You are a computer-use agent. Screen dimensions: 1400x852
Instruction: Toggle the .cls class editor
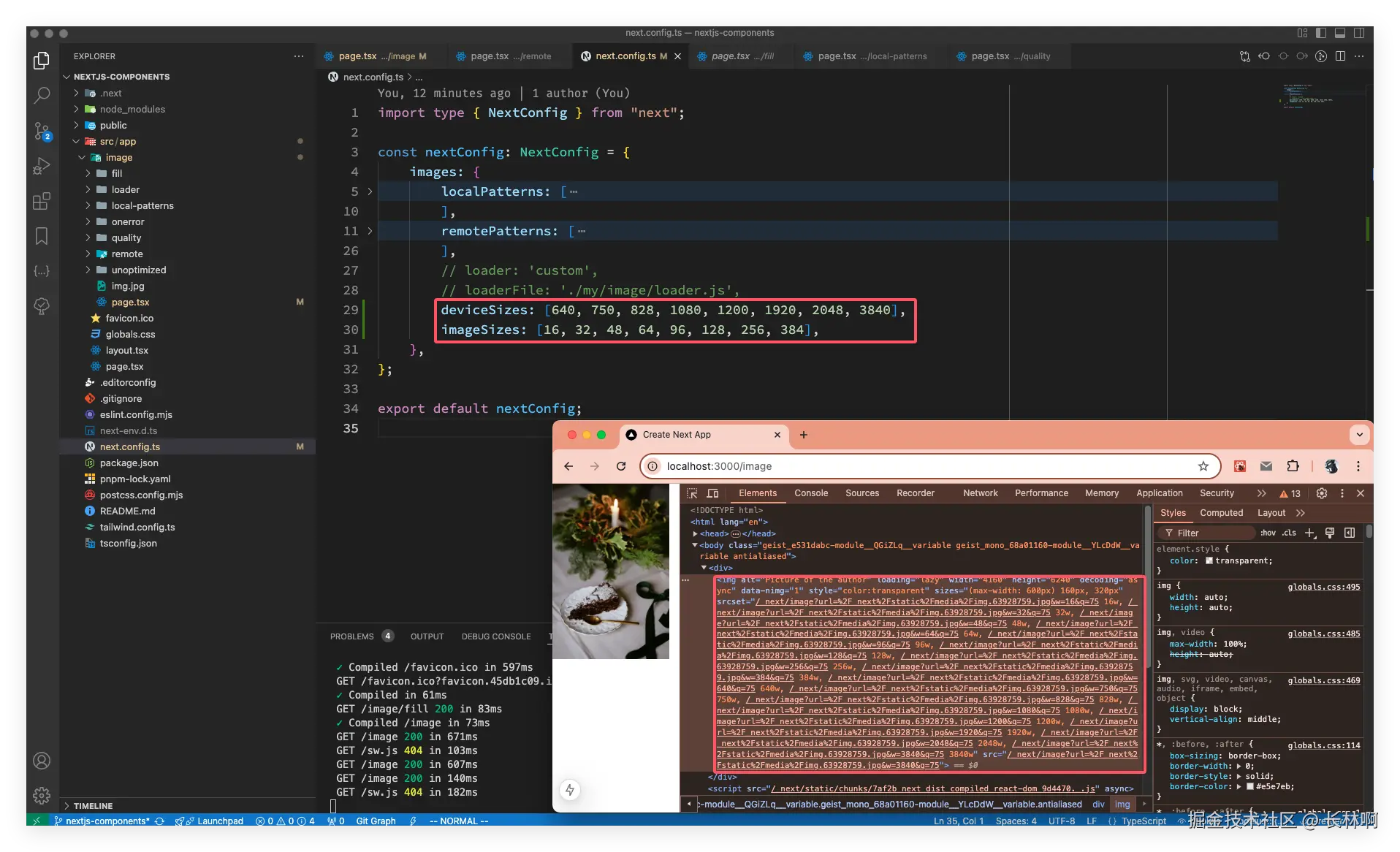pos(1289,533)
